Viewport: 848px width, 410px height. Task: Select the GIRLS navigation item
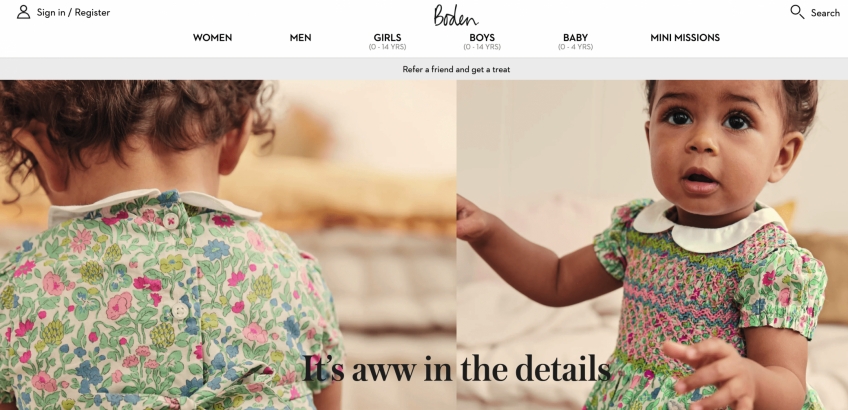387,38
